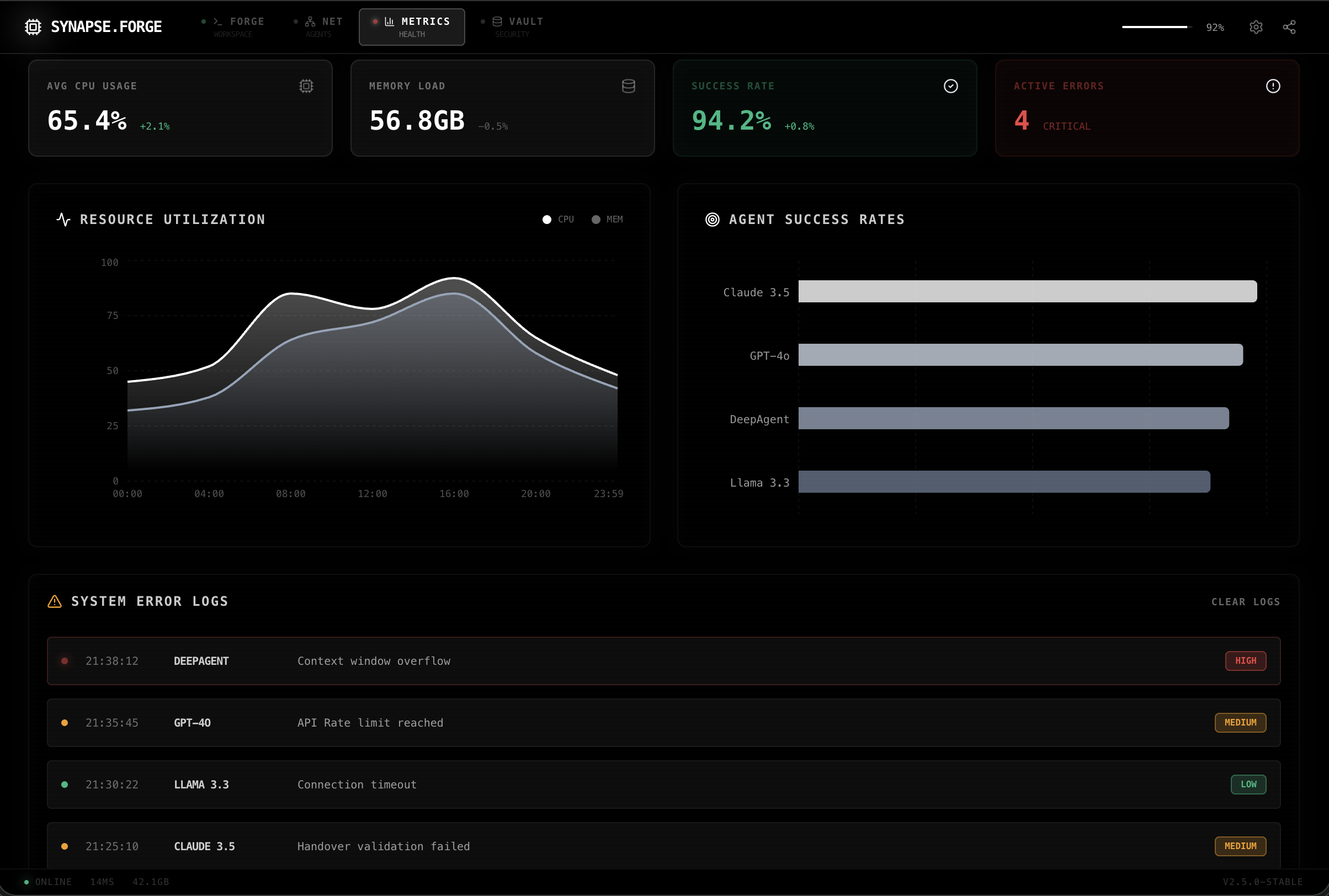Click CLEAR LOGS to empty error logs
The width and height of the screenshot is (1329, 896).
(1245, 601)
